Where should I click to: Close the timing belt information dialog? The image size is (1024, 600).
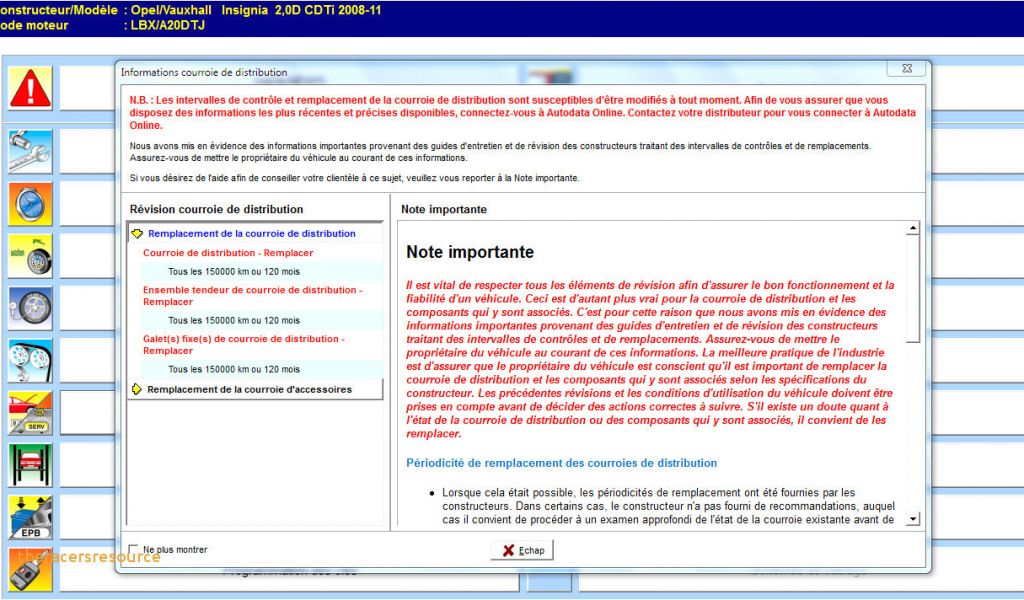pyautogui.click(x=905, y=69)
